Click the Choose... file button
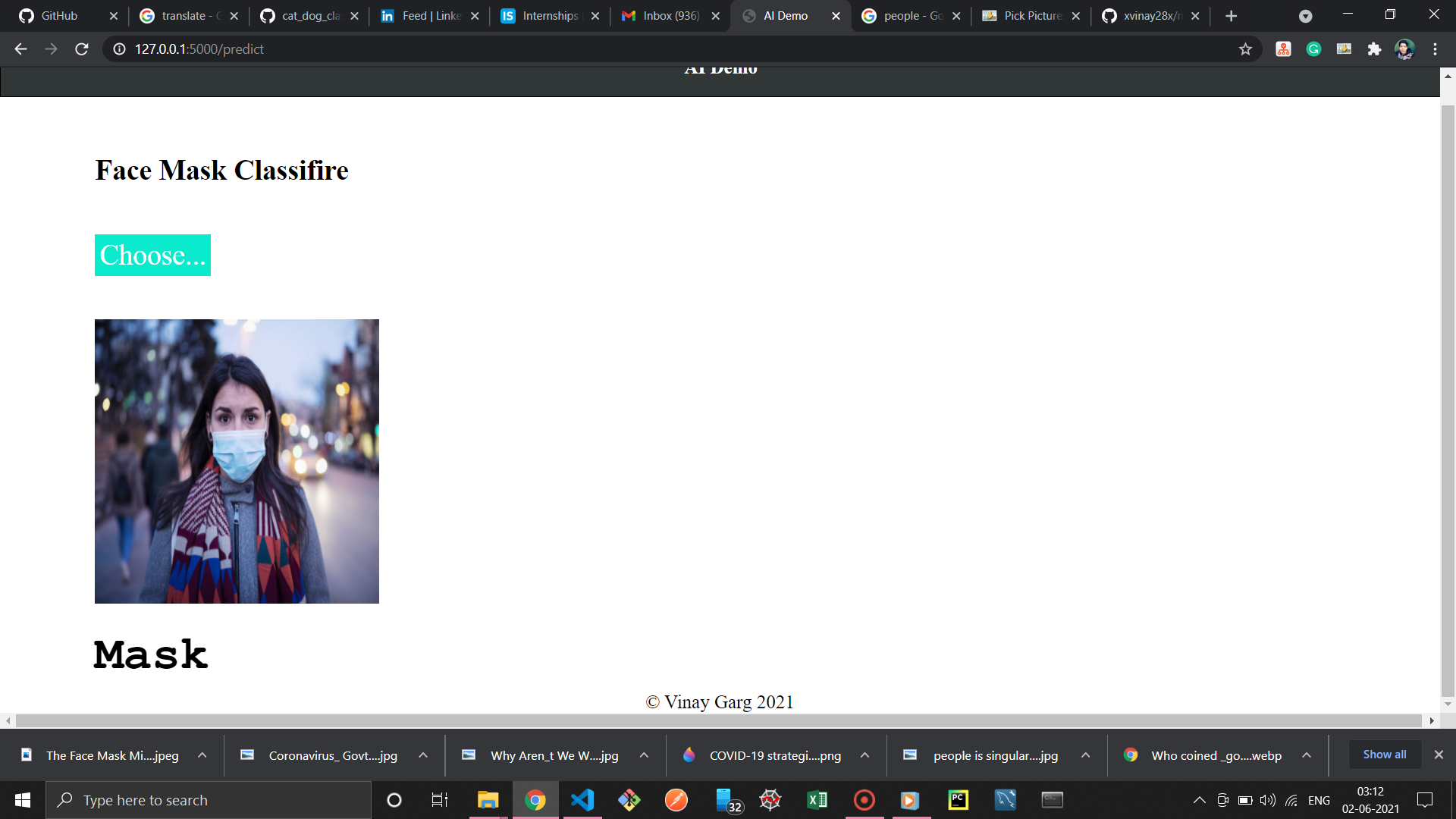This screenshot has width=1456, height=819. pyautogui.click(x=152, y=256)
